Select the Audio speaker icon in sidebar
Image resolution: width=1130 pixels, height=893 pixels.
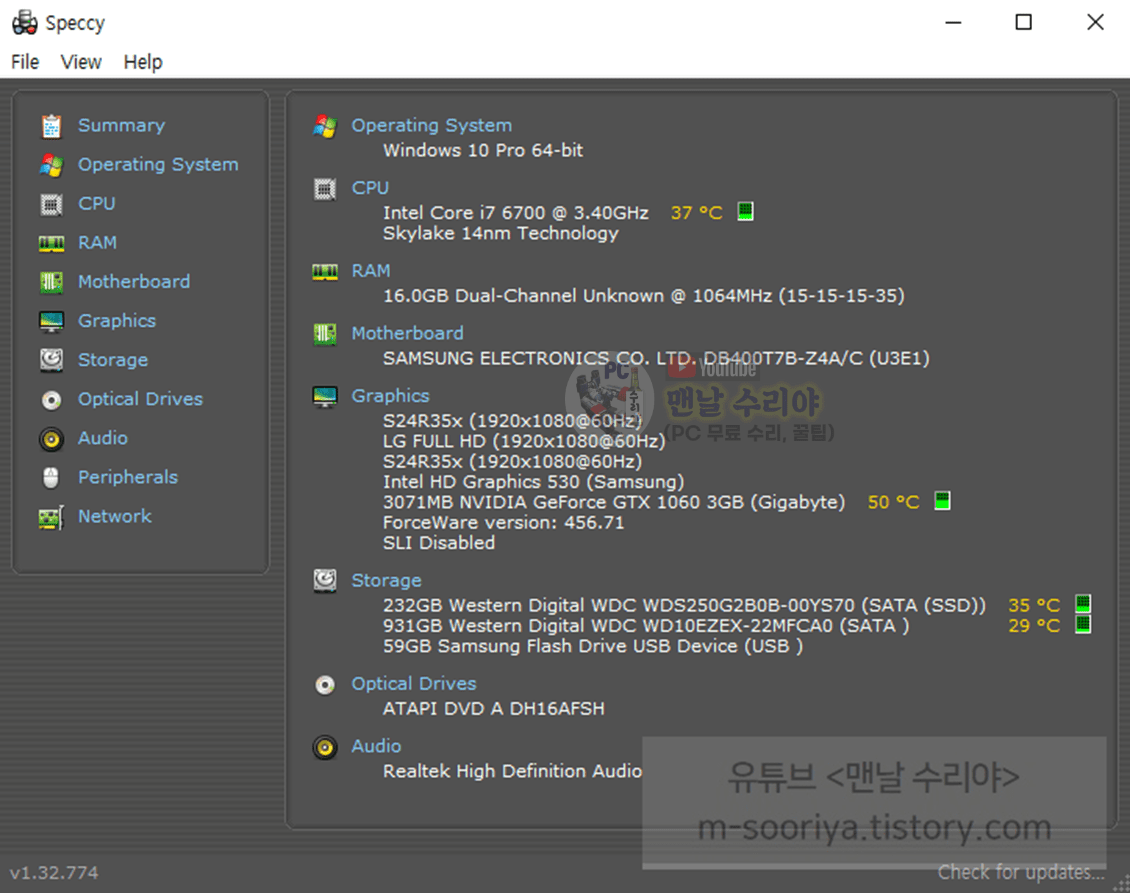coord(51,439)
